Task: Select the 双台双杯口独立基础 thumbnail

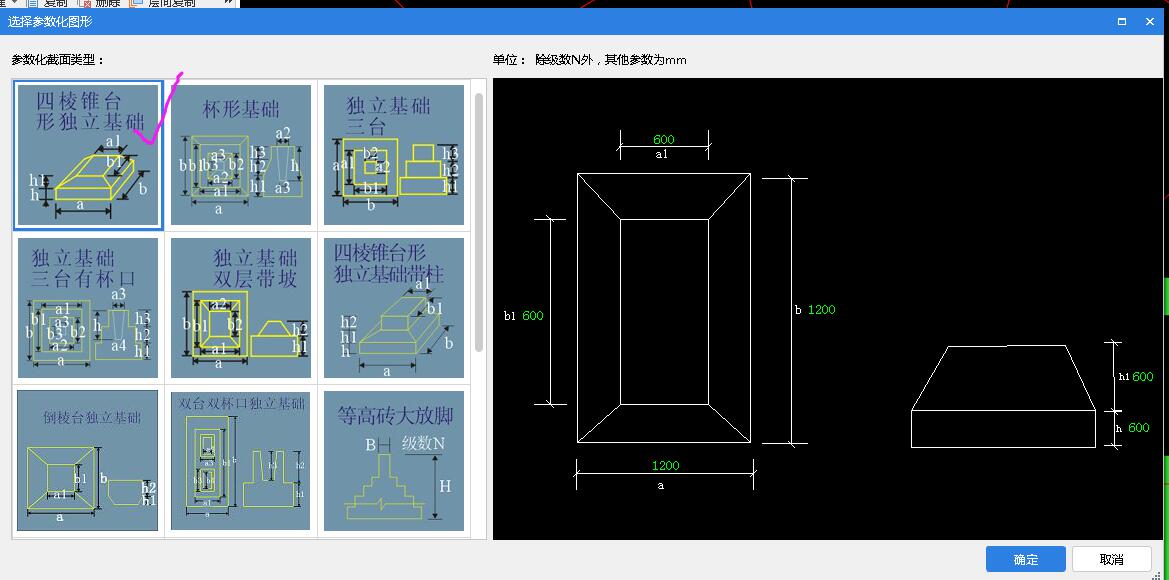Action: coord(241,460)
